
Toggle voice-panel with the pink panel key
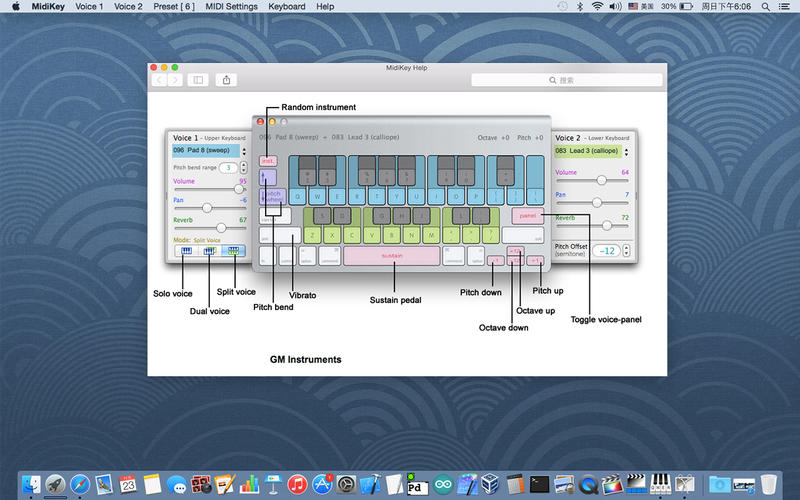529,215
